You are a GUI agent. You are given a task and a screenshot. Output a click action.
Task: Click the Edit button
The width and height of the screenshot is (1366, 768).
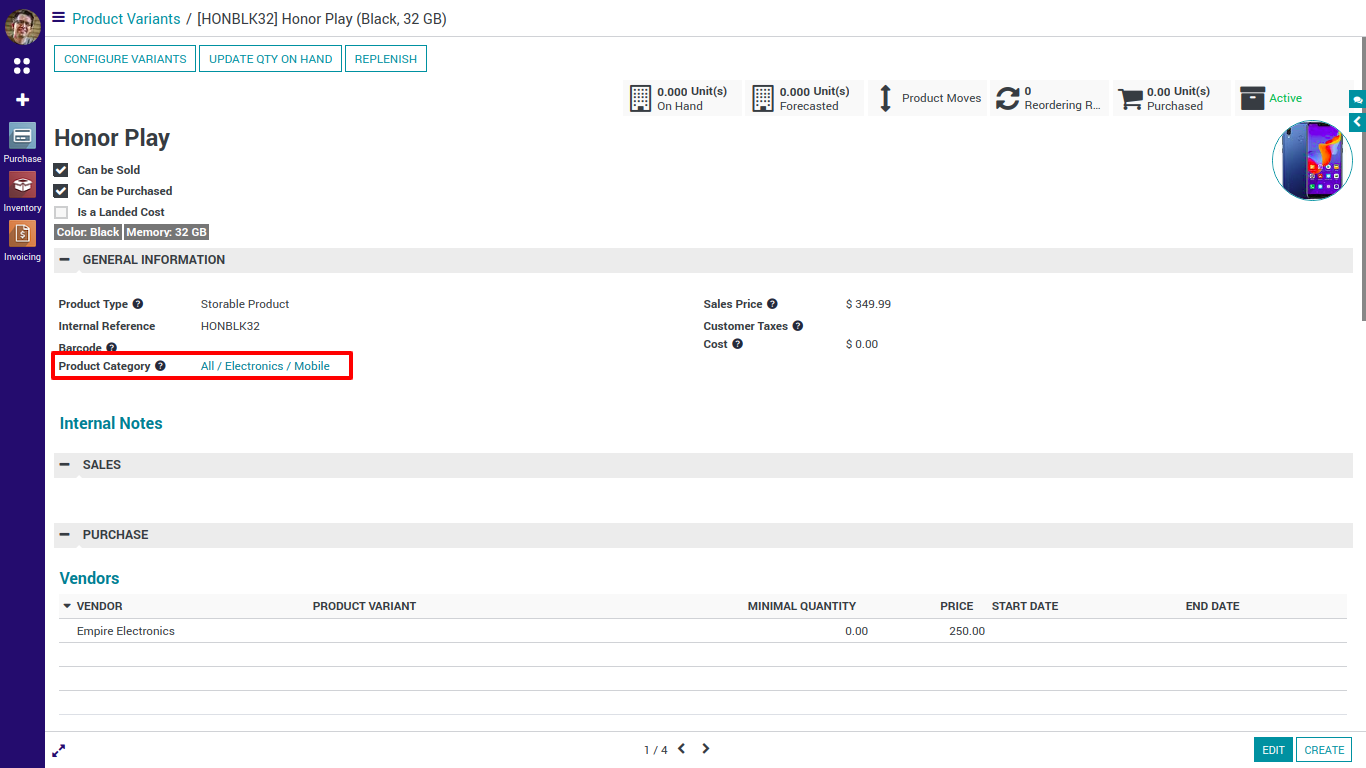(1272, 750)
